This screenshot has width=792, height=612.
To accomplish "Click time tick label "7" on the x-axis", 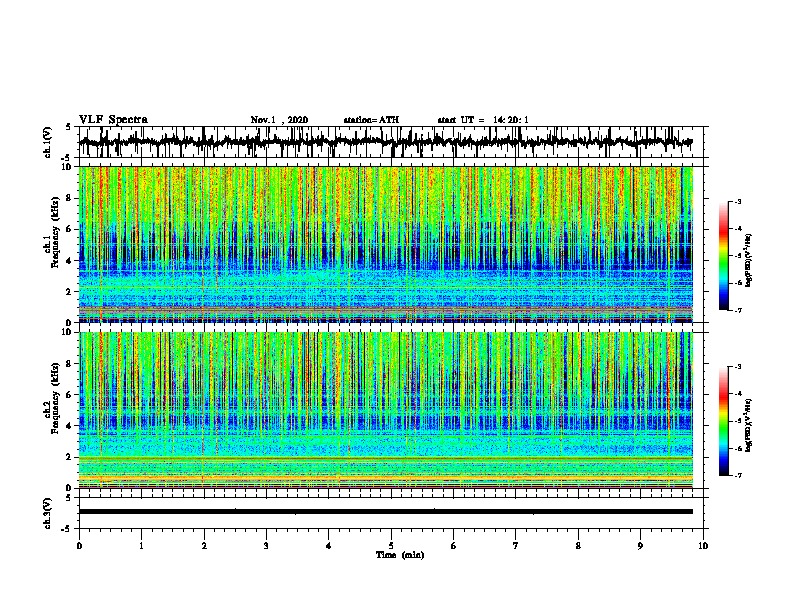I will click(x=516, y=546).
